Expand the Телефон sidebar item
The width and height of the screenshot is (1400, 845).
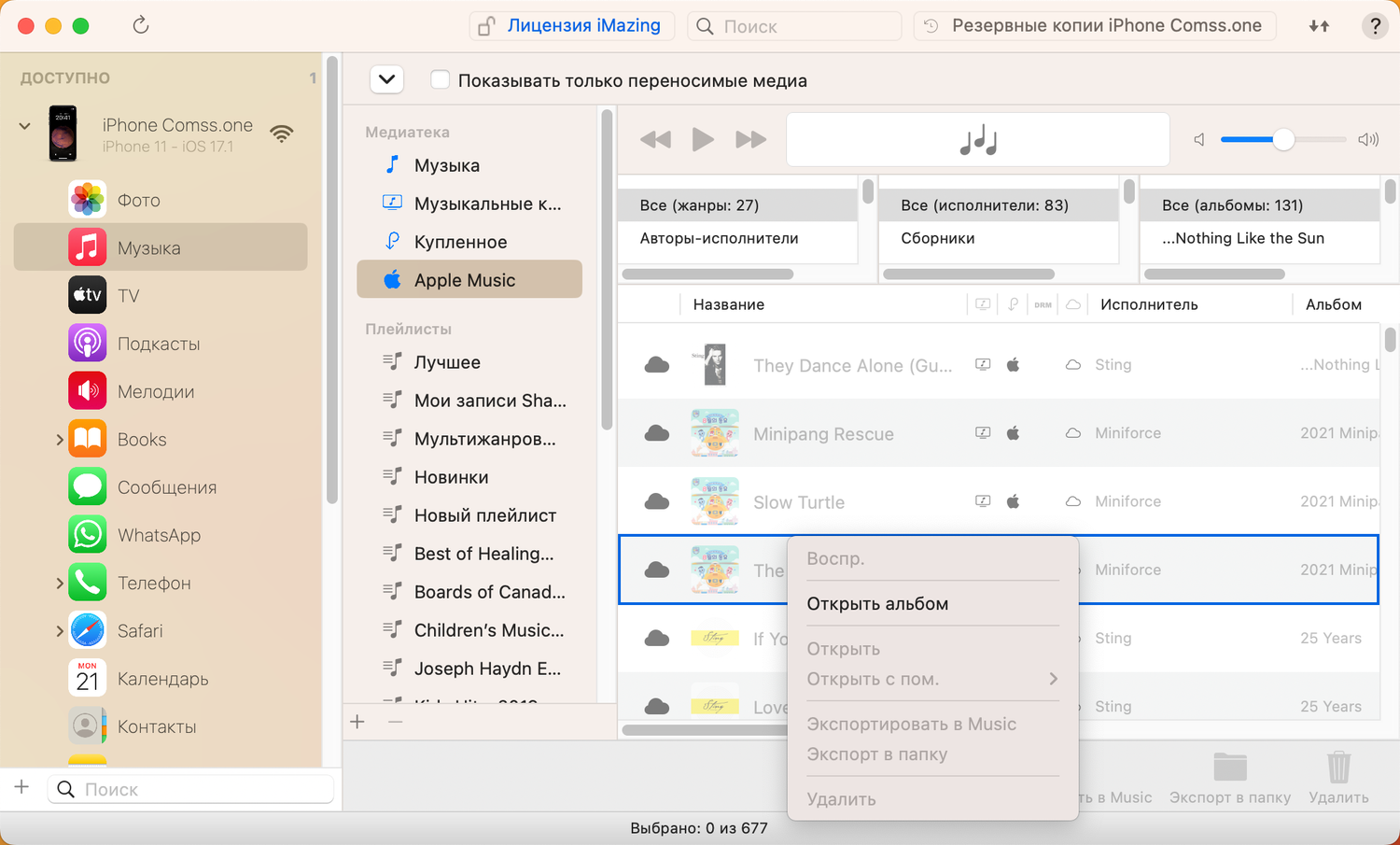pyautogui.click(x=59, y=583)
